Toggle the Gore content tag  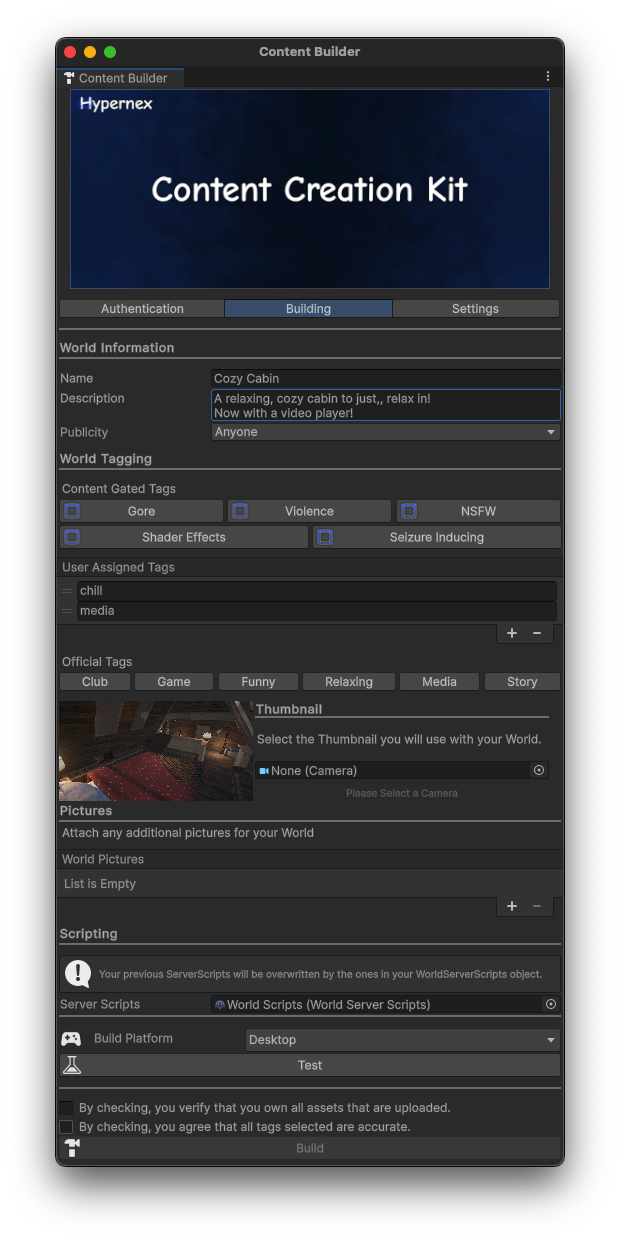coord(141,511)
